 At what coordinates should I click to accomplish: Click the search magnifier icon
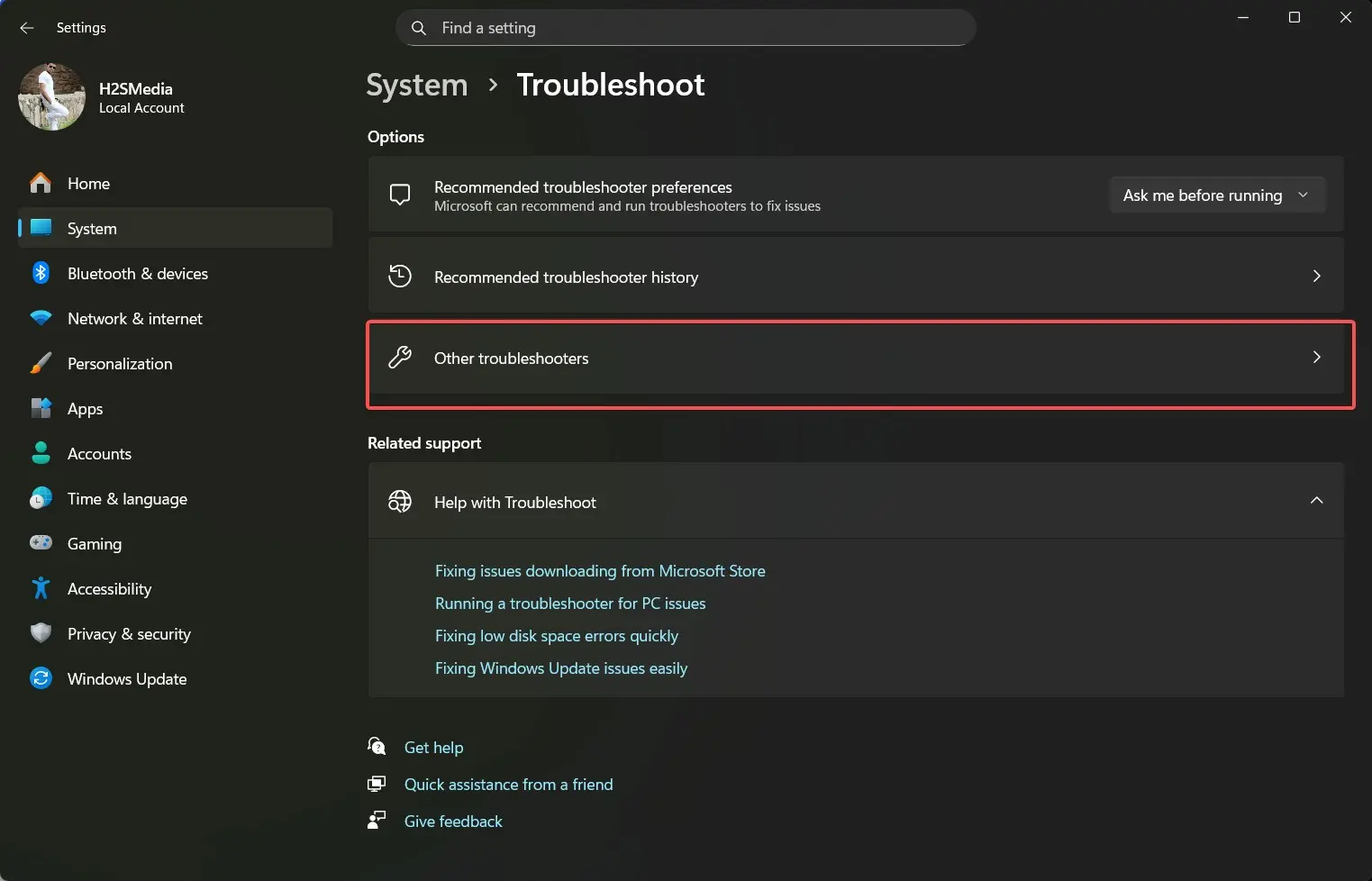click(x=419, y=28)
